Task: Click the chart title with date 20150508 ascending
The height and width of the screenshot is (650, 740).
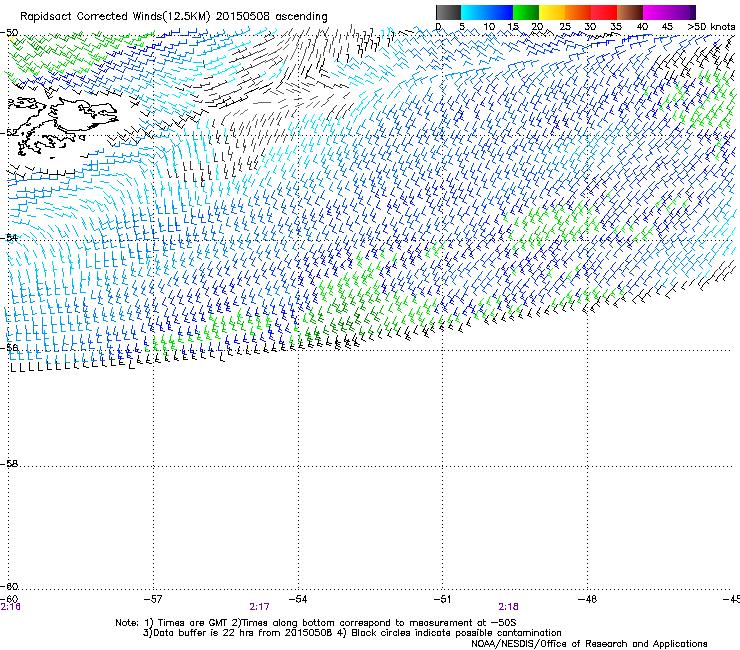Action: pos(174,16)
